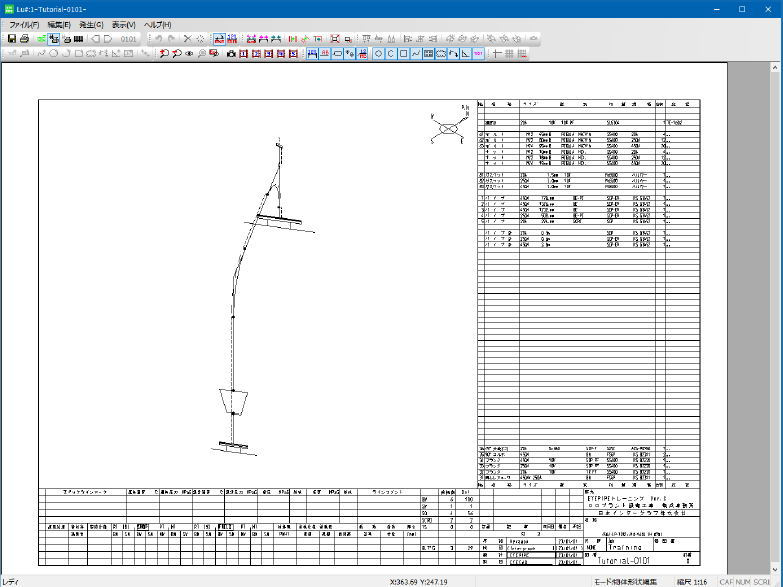Toggle the highlighted red-blue dimension icon after the sparkle
783x587 pixels.
(219, 38)
